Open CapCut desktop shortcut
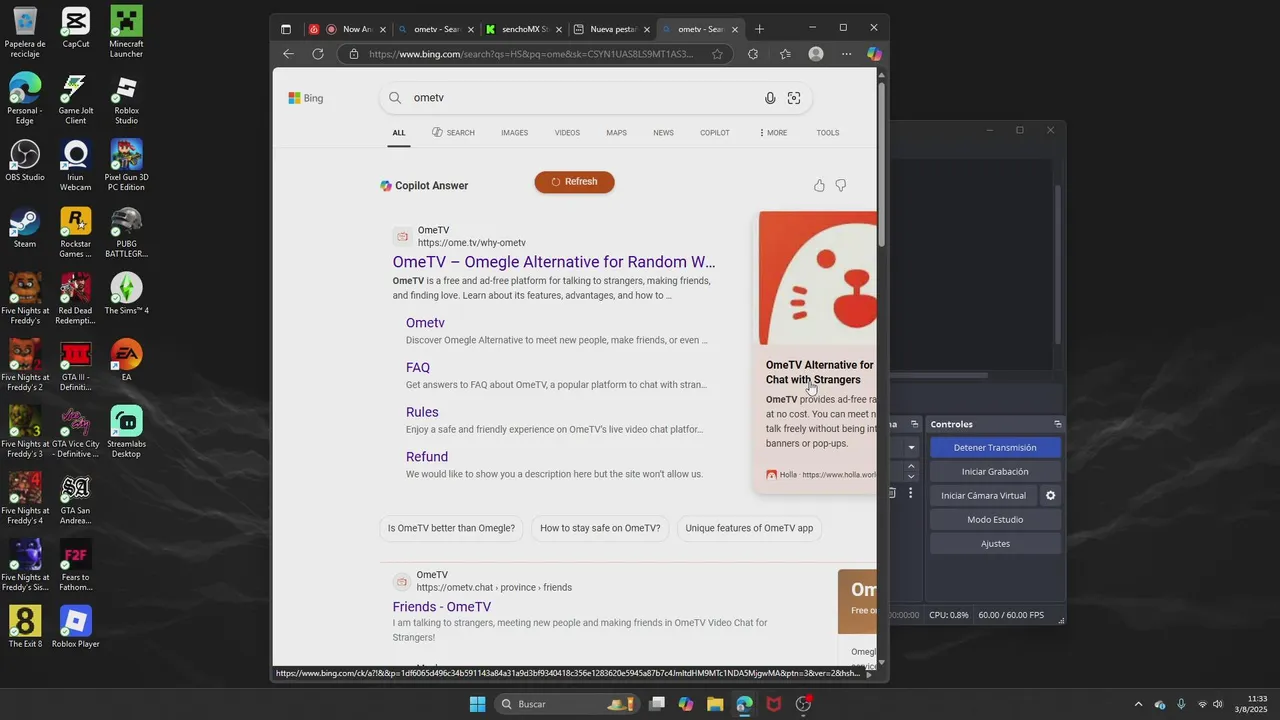 pyautogui.click(x=76, y=27)
